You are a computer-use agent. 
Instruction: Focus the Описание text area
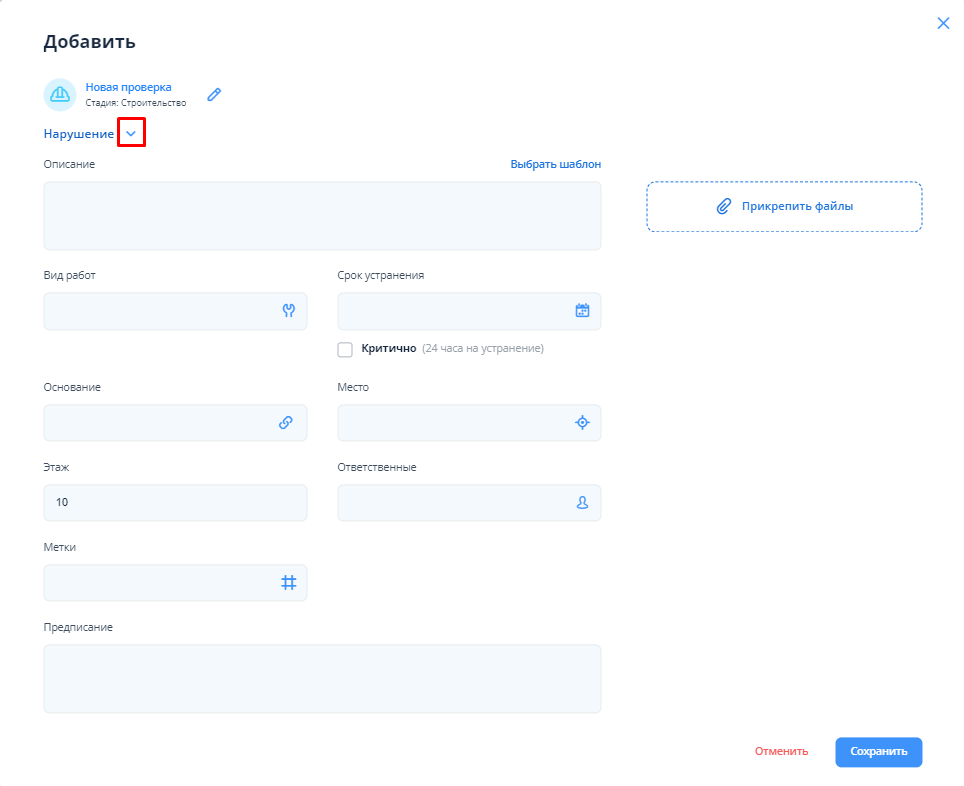pos(322,216)
